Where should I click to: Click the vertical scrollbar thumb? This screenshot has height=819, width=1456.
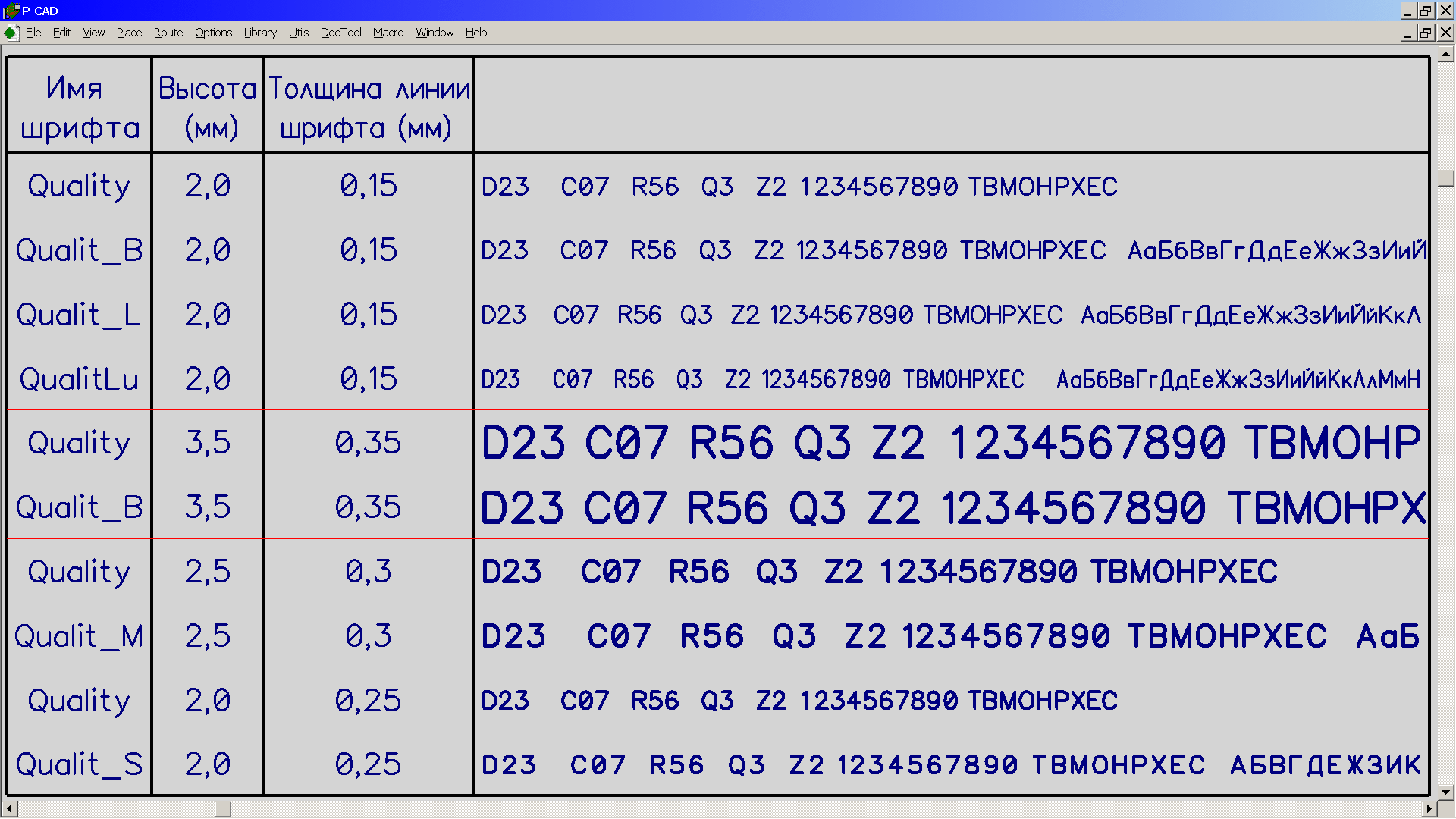pos(1446,178)
